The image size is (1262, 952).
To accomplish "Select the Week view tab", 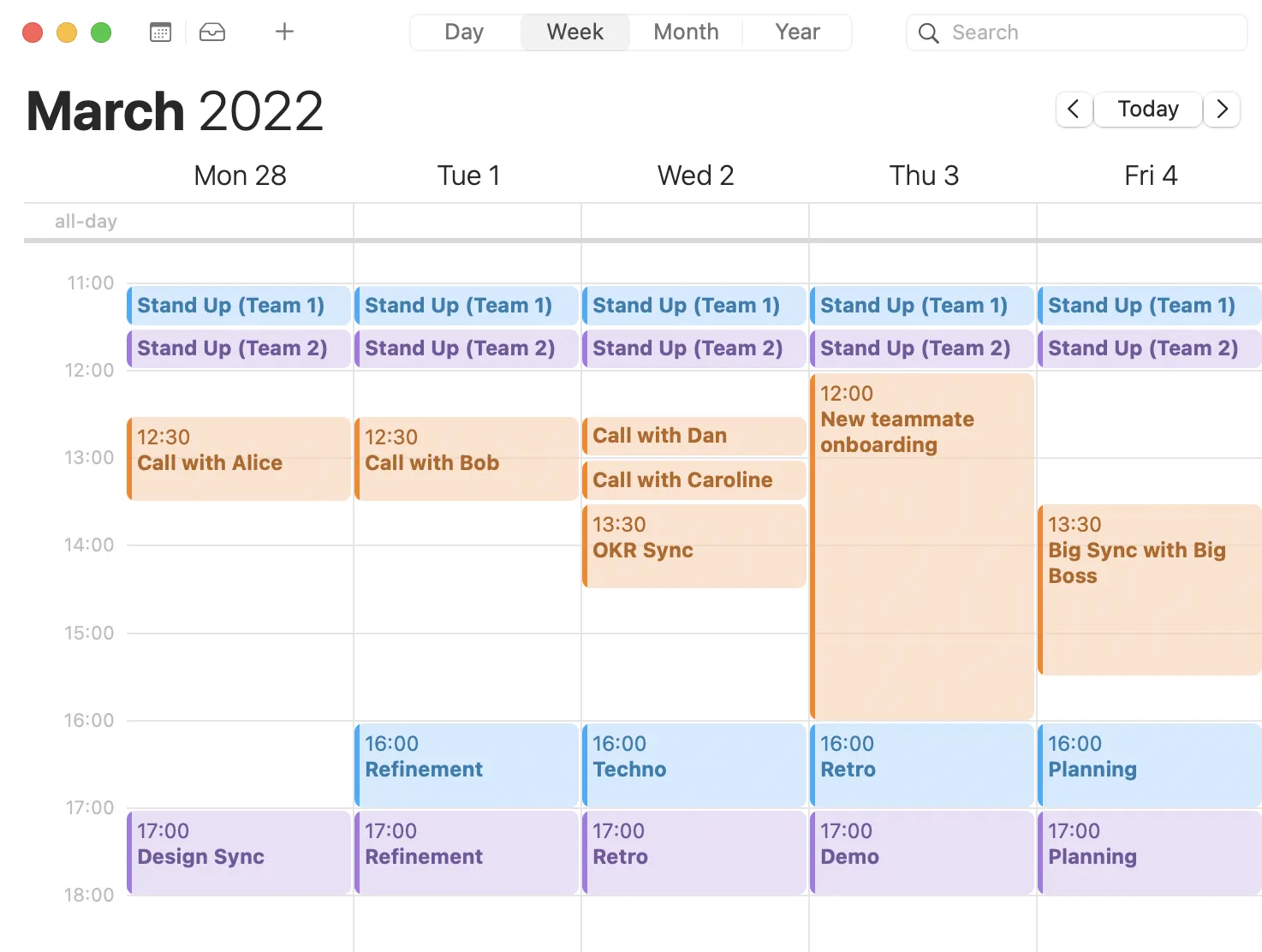I will [x=574, y=32].
